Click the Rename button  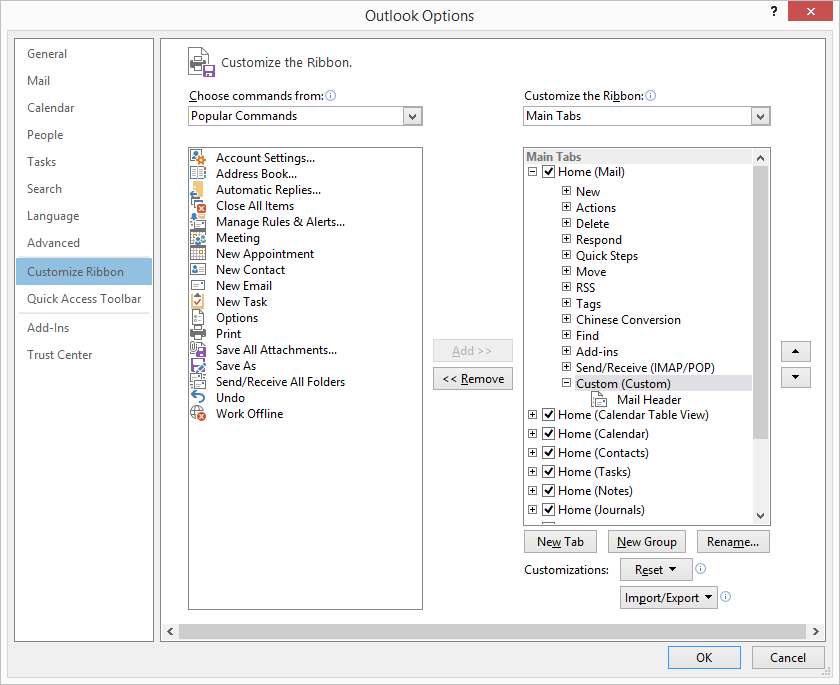[733, 541]
